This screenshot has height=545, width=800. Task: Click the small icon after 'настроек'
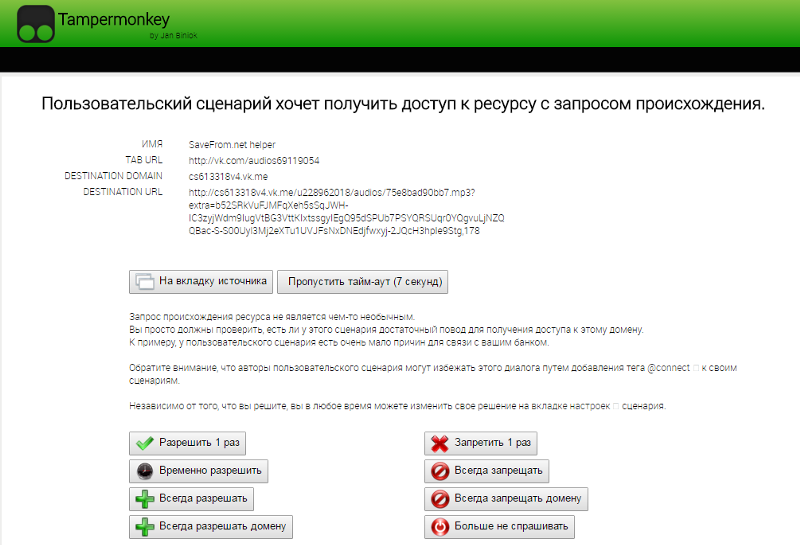(x=616, y=406)
